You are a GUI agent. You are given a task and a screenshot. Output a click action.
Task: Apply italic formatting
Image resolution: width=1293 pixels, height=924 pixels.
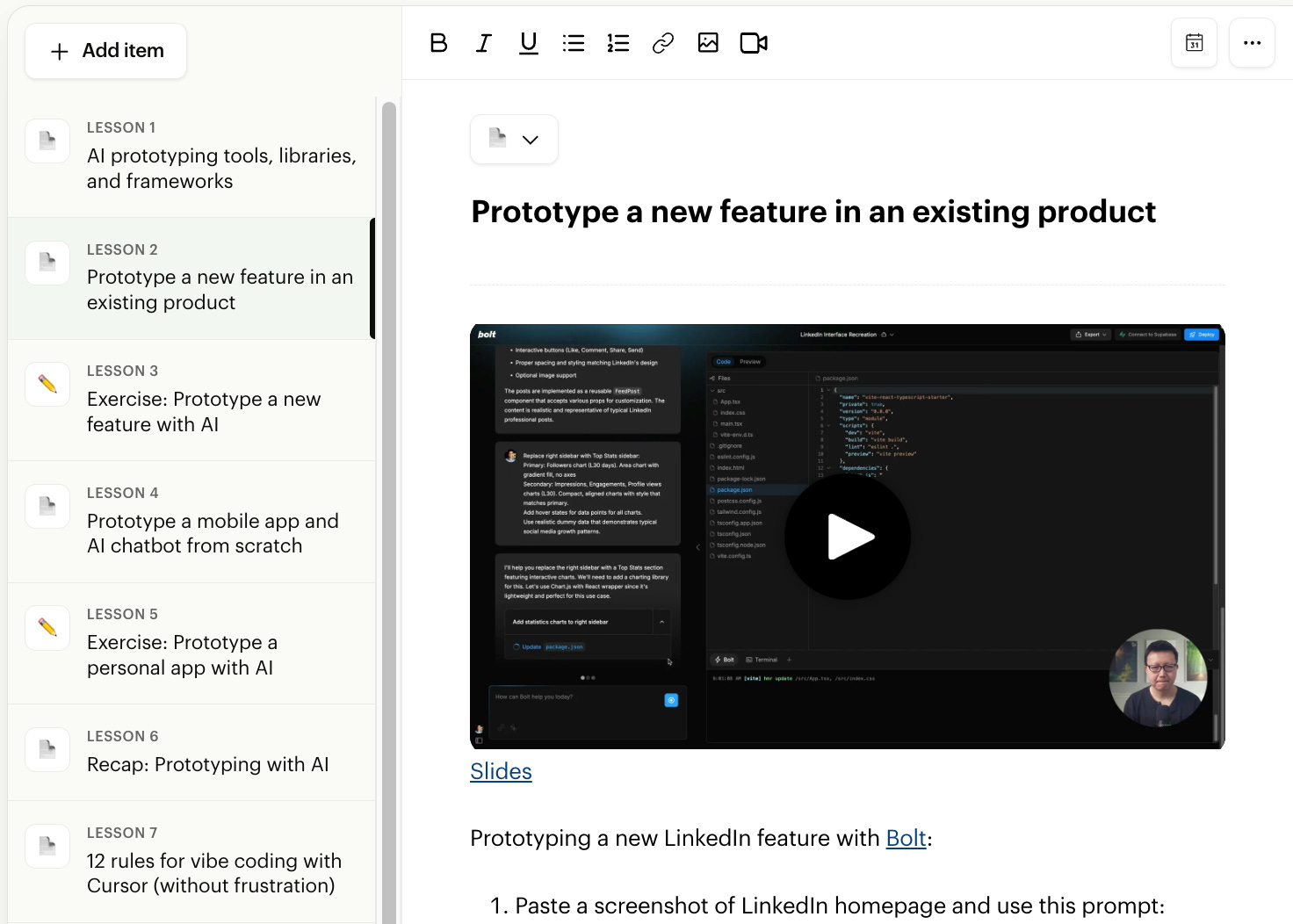(483, 43)
